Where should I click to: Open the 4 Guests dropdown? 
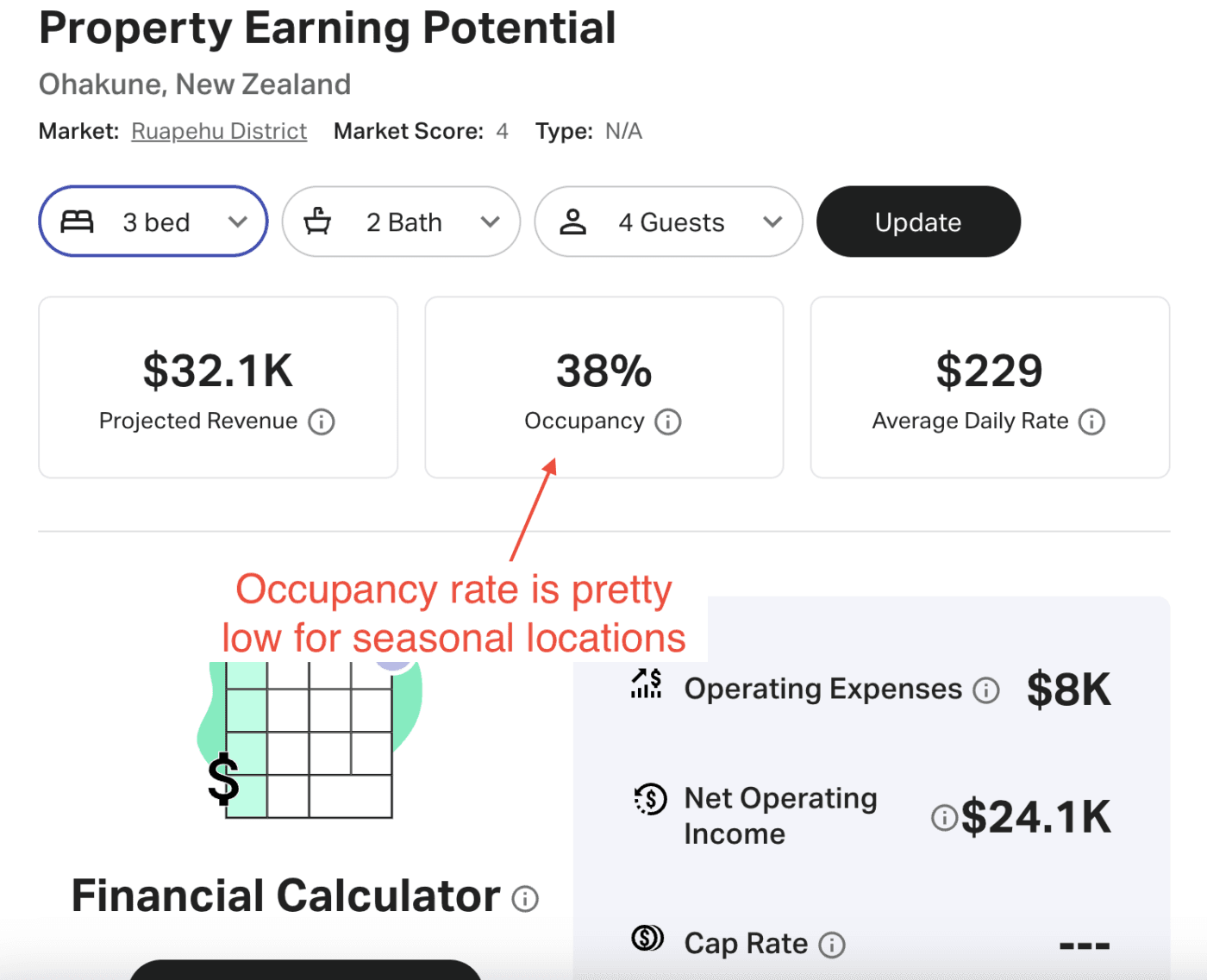[772, 222]
